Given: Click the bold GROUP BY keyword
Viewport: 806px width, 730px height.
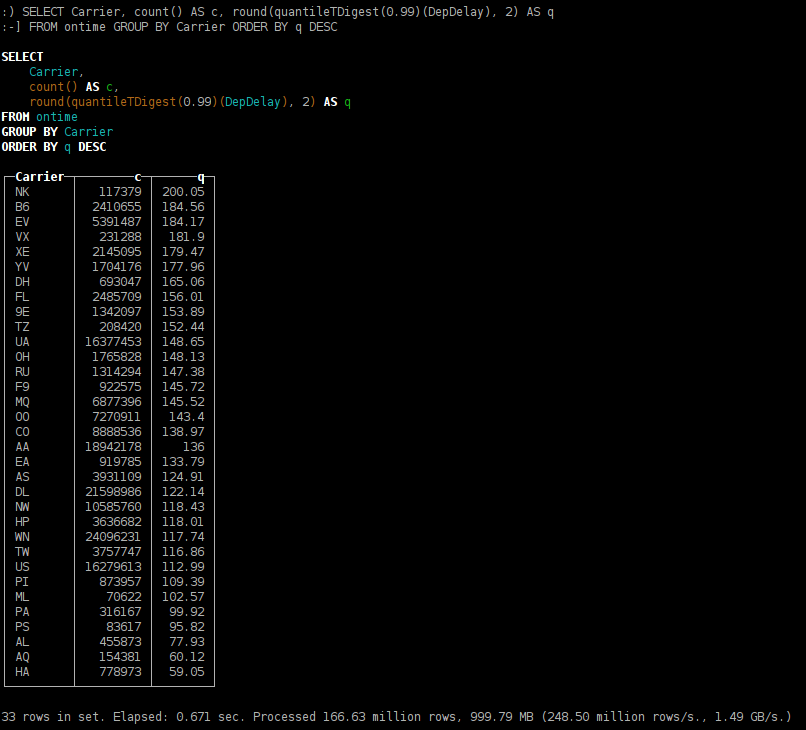Looking at the screenshot, I should 29,132.
